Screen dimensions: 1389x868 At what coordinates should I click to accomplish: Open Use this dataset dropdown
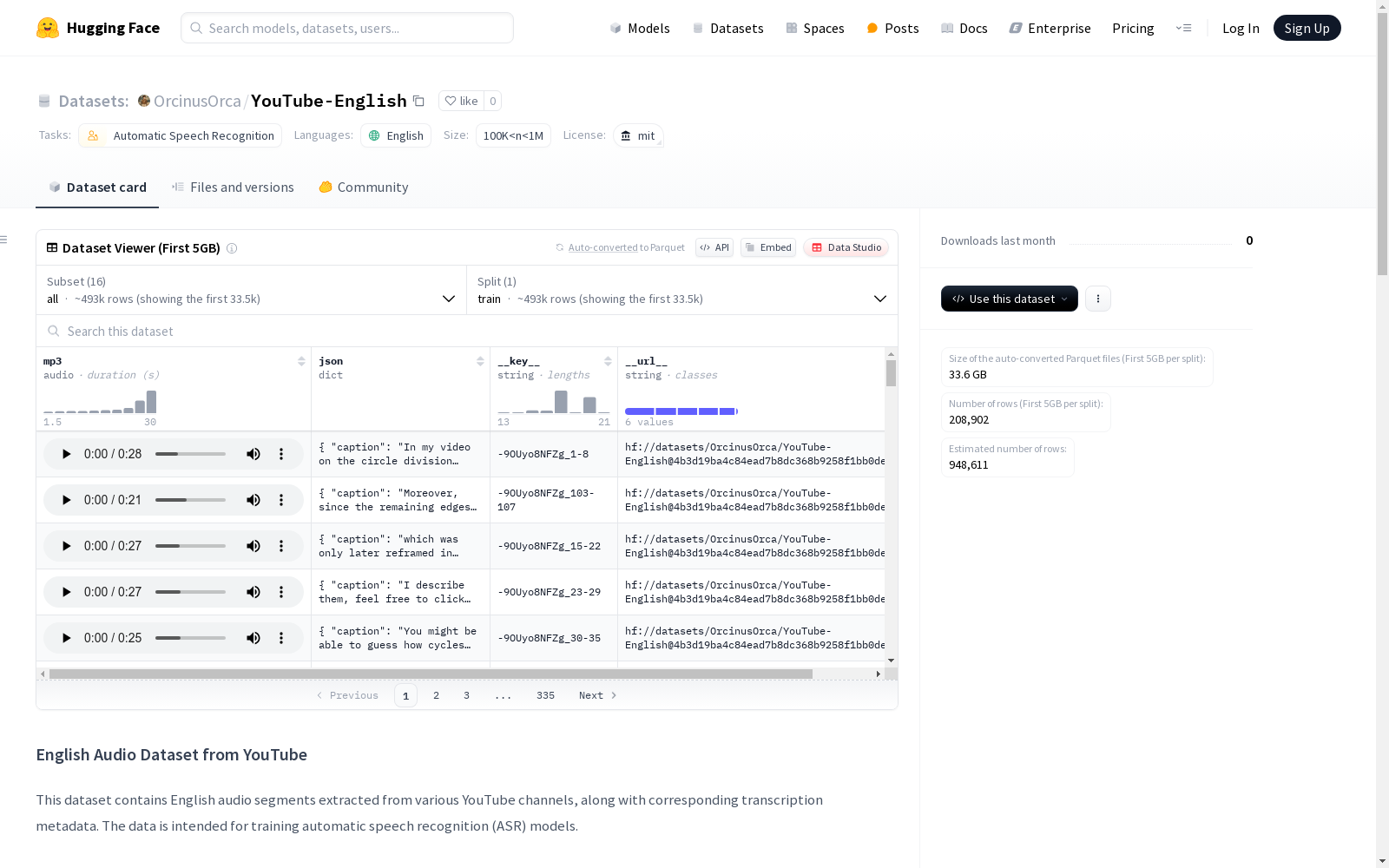click(x=1010, y=299)
